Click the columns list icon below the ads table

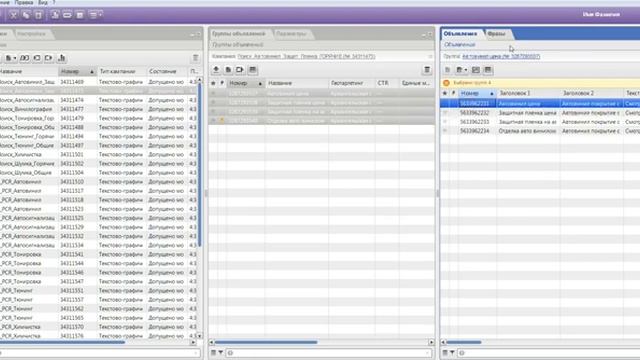pyautogui.click(x=445, y=353)
